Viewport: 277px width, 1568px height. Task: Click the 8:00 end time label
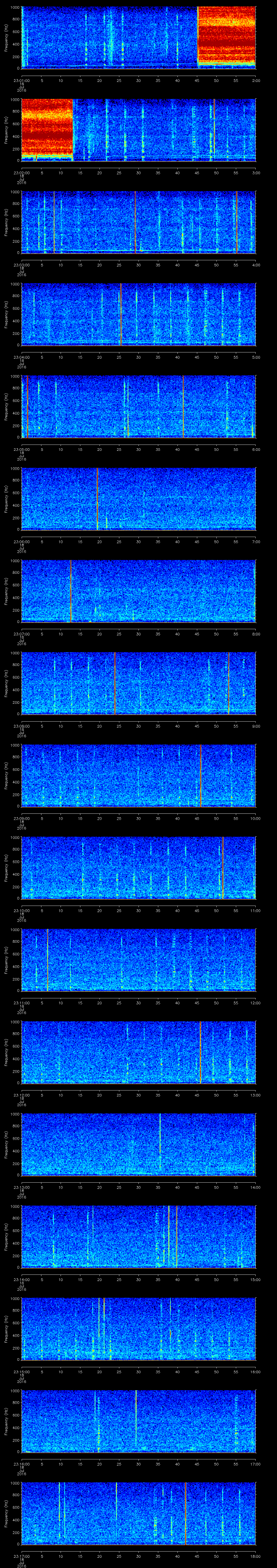(x=256, y=634)
